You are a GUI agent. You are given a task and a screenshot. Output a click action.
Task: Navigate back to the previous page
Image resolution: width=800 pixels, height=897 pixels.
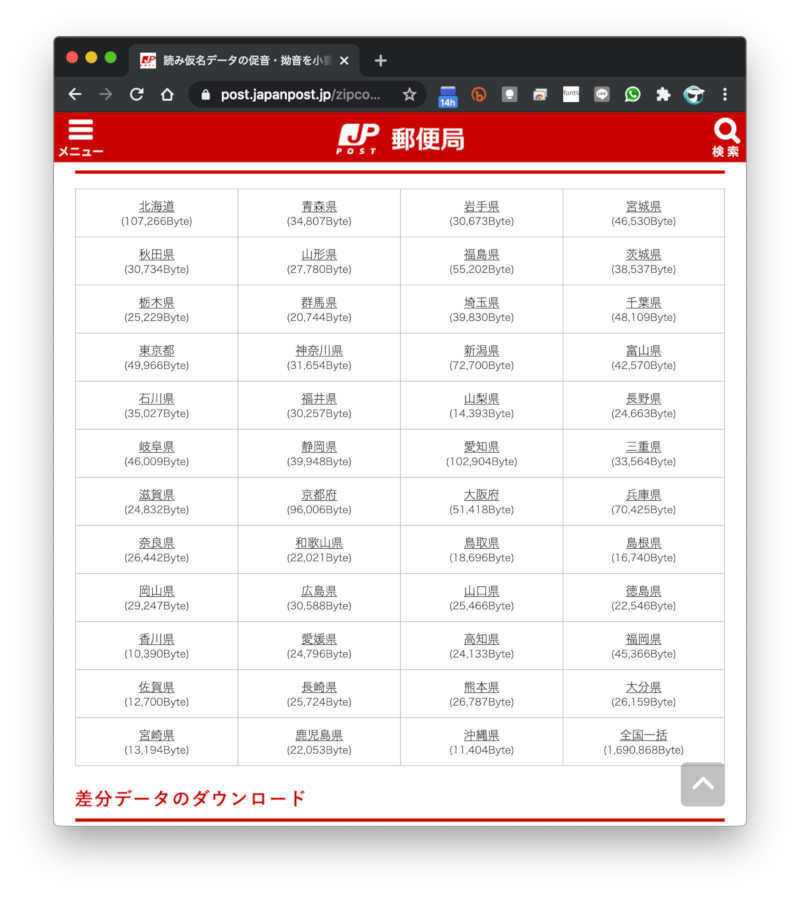[75, 95]
